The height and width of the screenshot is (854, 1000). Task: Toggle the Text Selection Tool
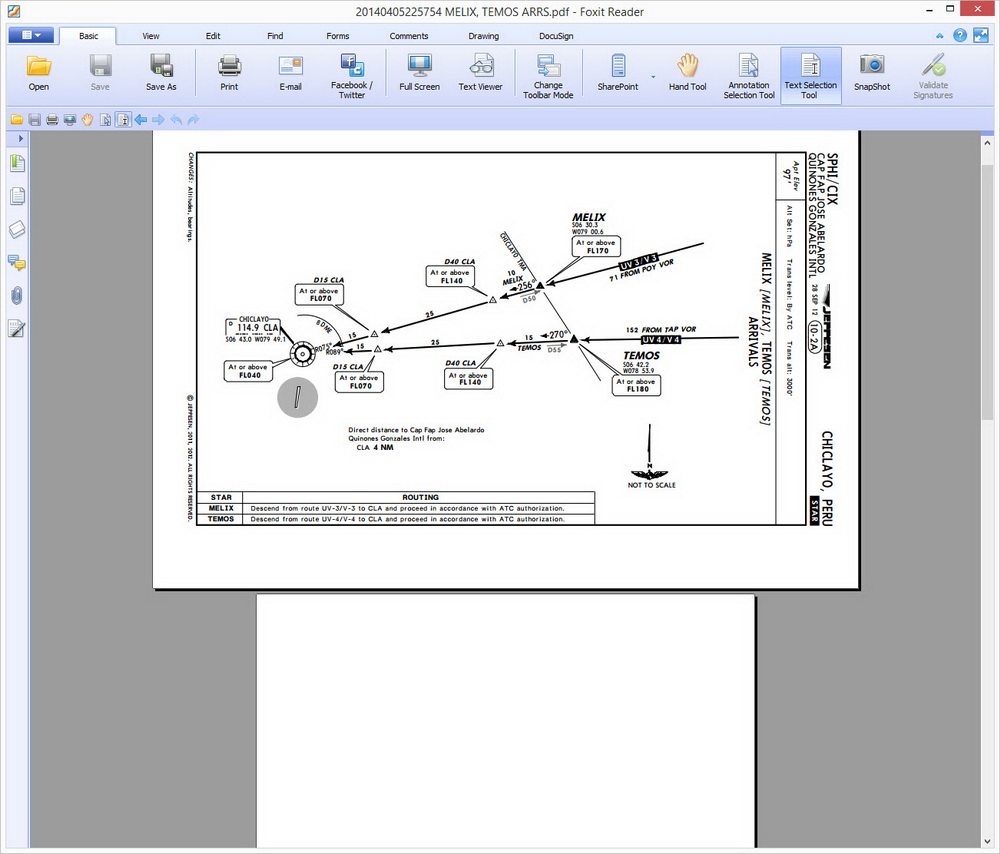tap(810, 75)
